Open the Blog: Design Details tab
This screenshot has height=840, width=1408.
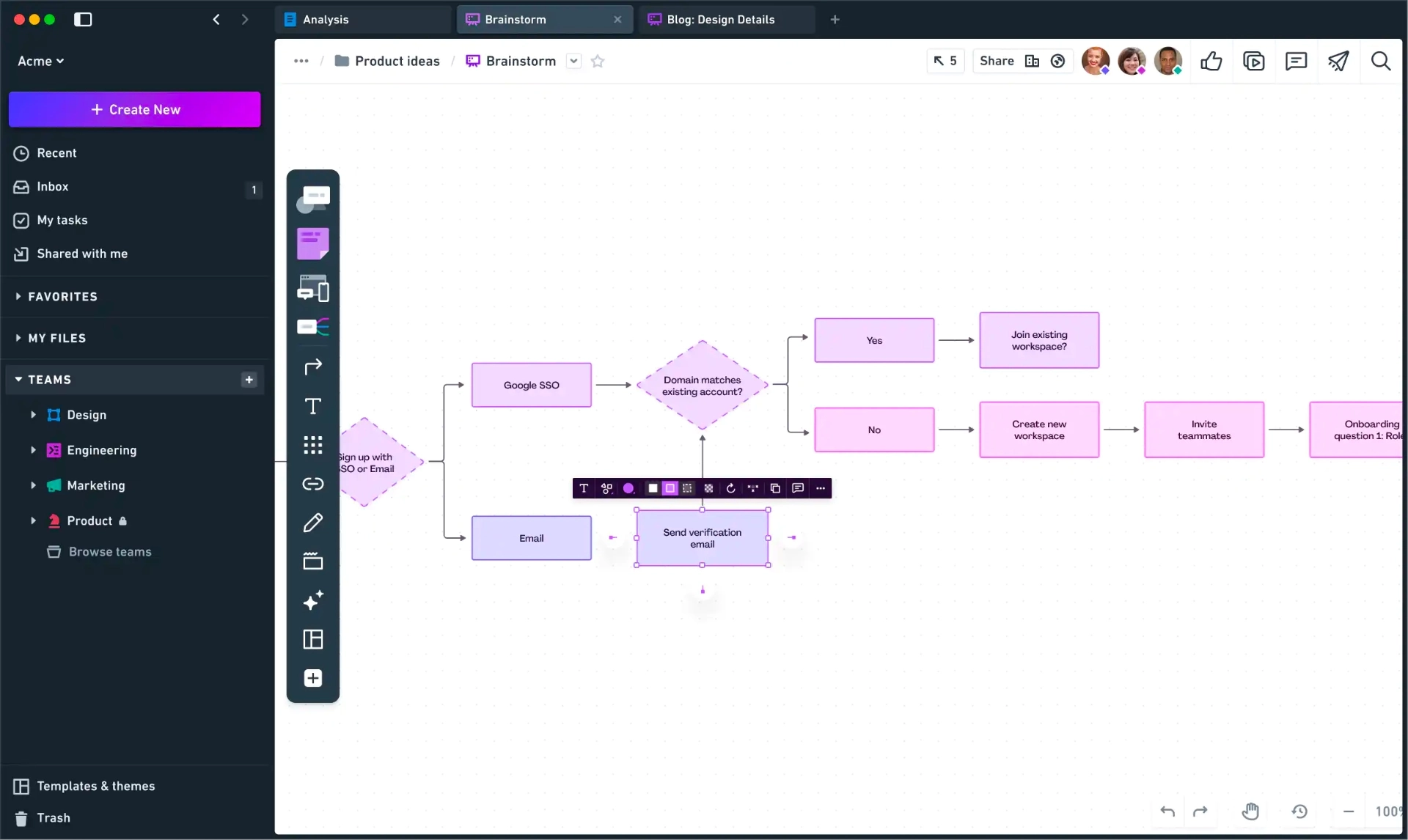(720, 20)
